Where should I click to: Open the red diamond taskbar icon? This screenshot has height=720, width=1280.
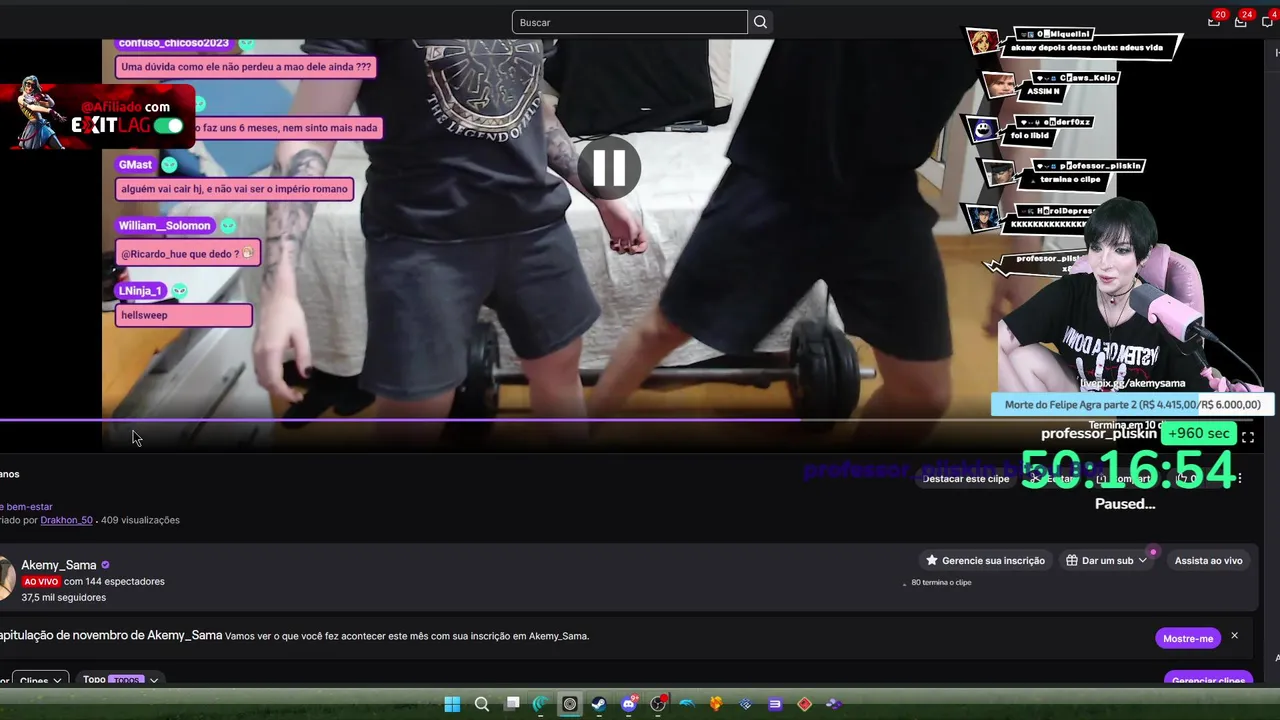(804, 704)
